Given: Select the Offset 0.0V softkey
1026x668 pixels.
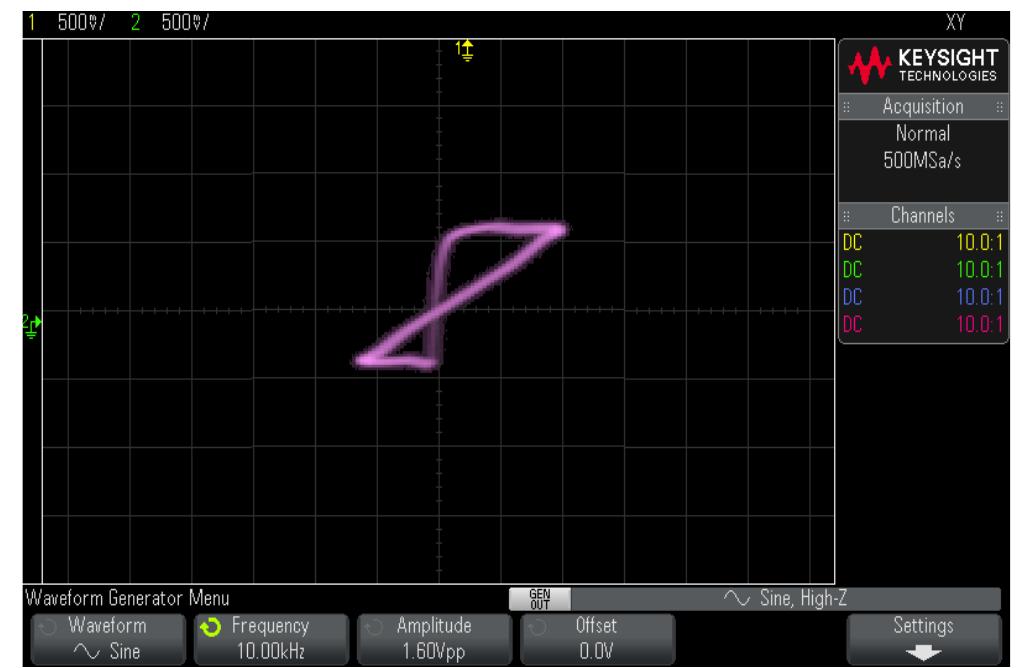Looking at the screenshot, I should pos(597,639).
